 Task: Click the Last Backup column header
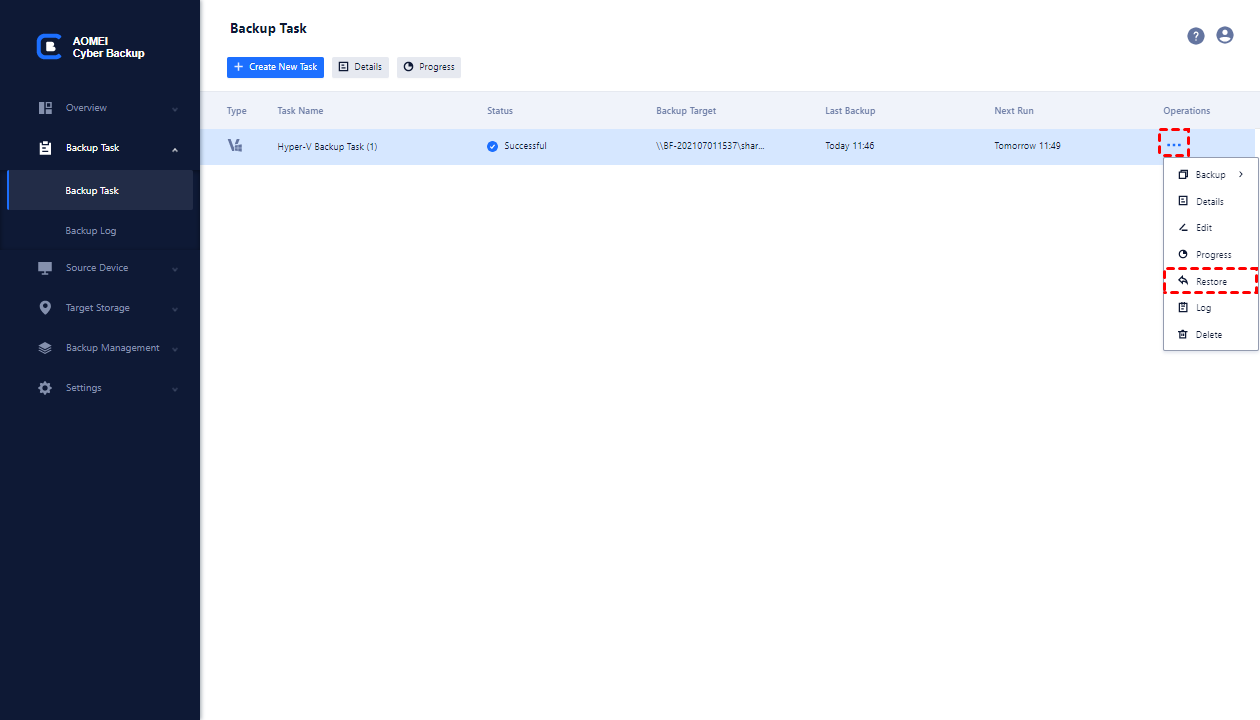(x=850, y=111)
